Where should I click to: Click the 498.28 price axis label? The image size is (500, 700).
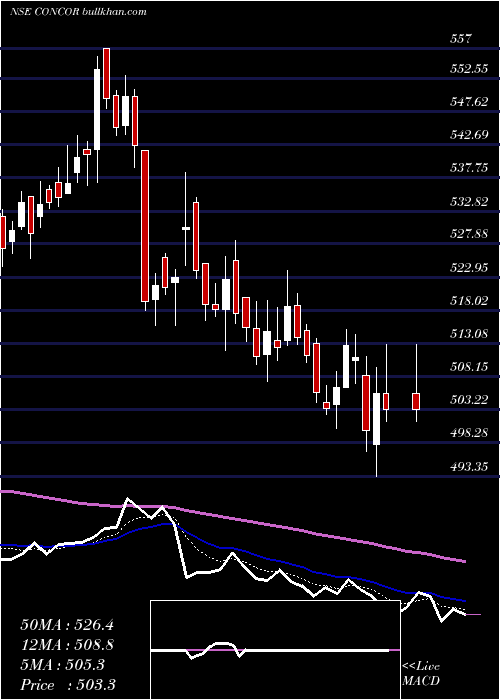click(469, 433)
